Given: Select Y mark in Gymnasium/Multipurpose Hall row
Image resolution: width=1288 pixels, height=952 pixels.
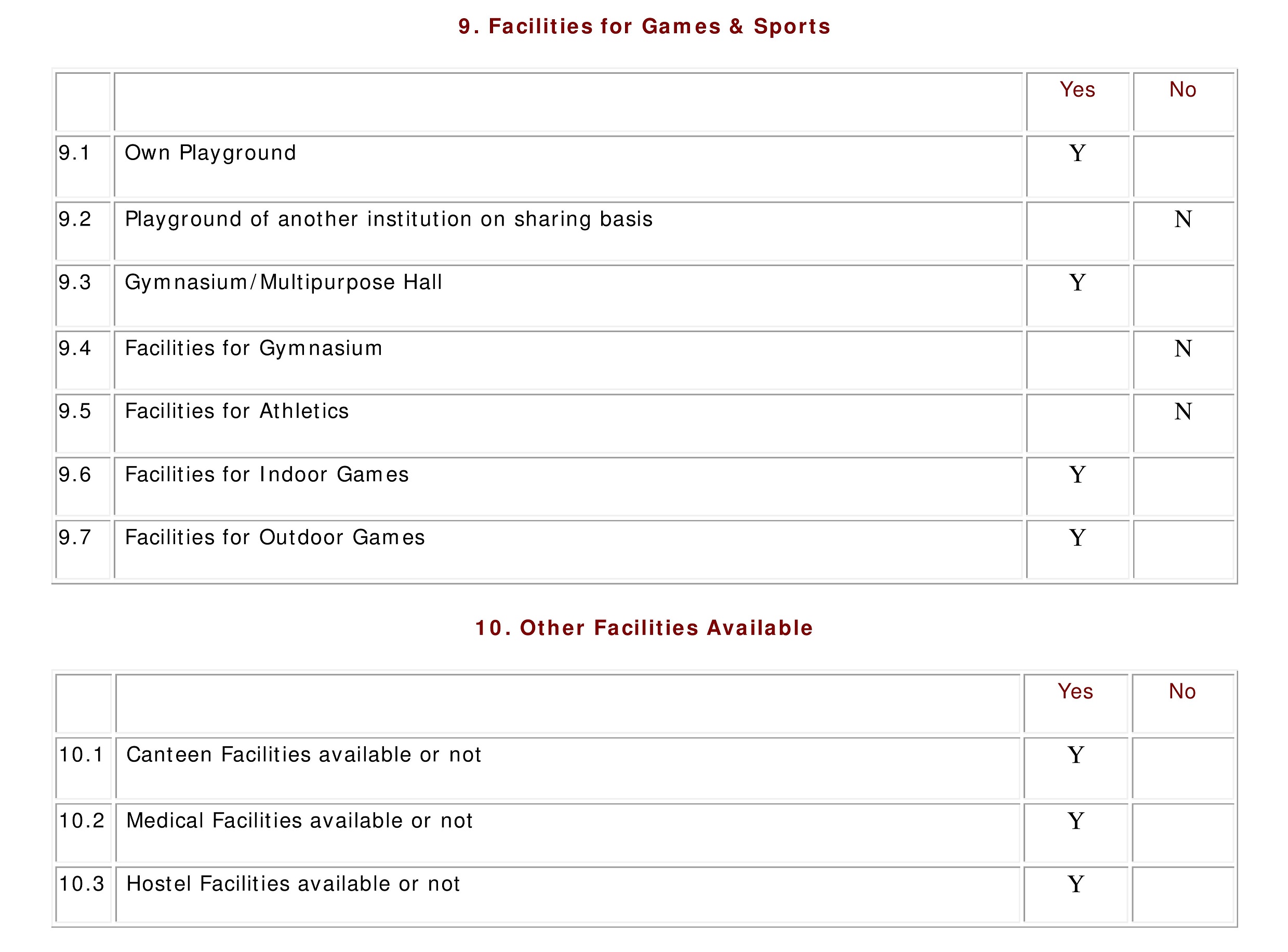Looking at the screenshot, I should pyautogui.click(x=1077, y=282).
